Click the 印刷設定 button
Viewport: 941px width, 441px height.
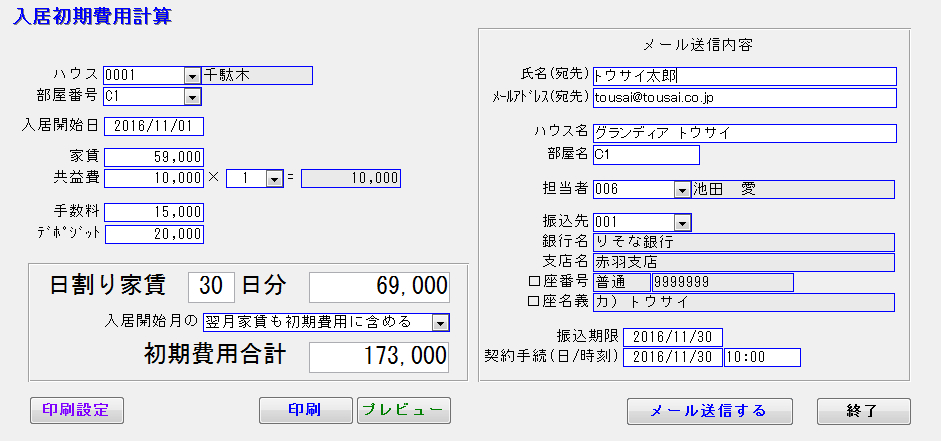[x=76, y=410]
